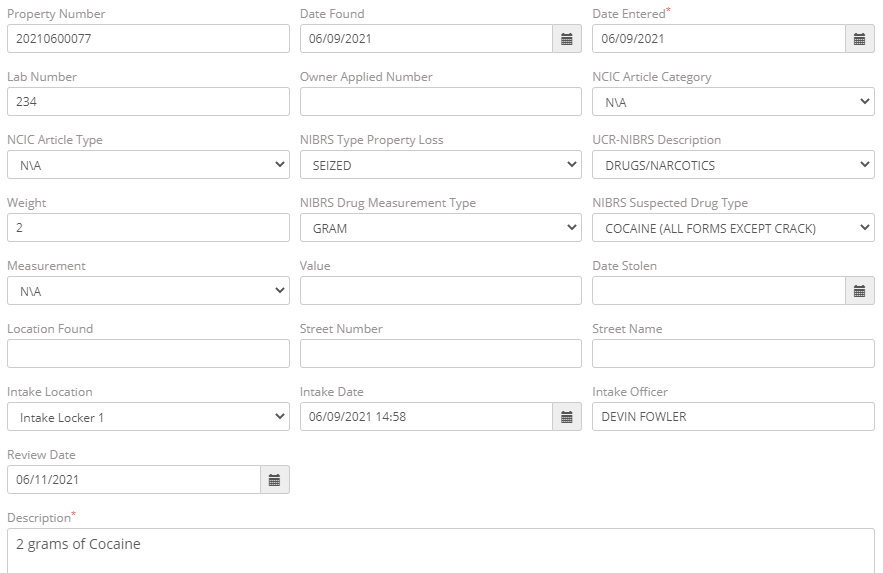883x573 pixels.
Task: Click the Location Found field
Action: point(148,354)
